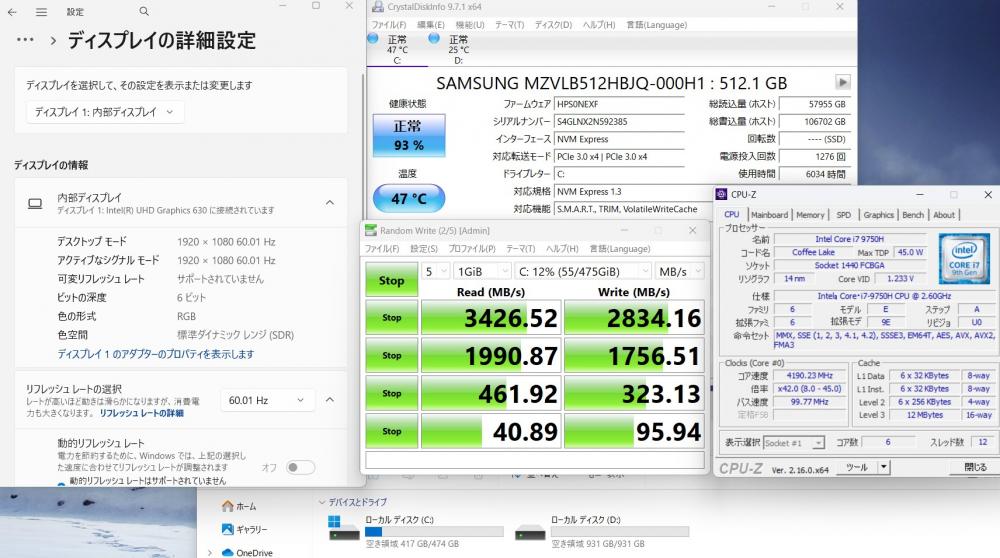Image resolution: width=1000 pixels, height=558 pixels.
Task: Click the CPU-Z Tools button
Action: click(857, 467)
